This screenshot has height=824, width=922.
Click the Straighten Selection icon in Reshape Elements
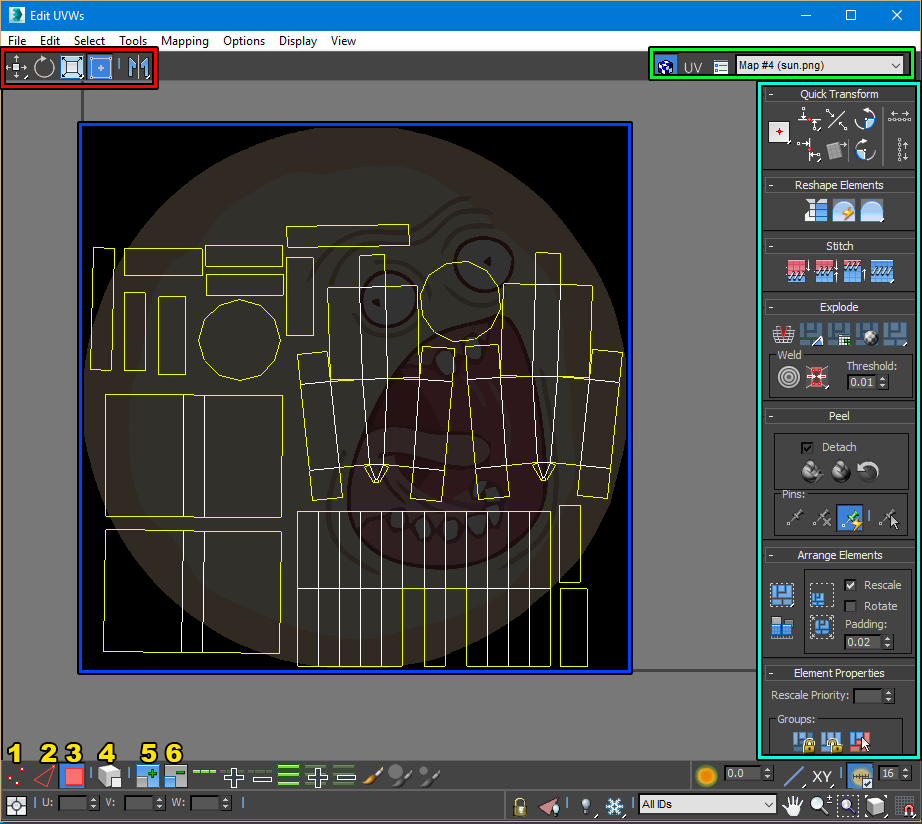click(817, 211)
